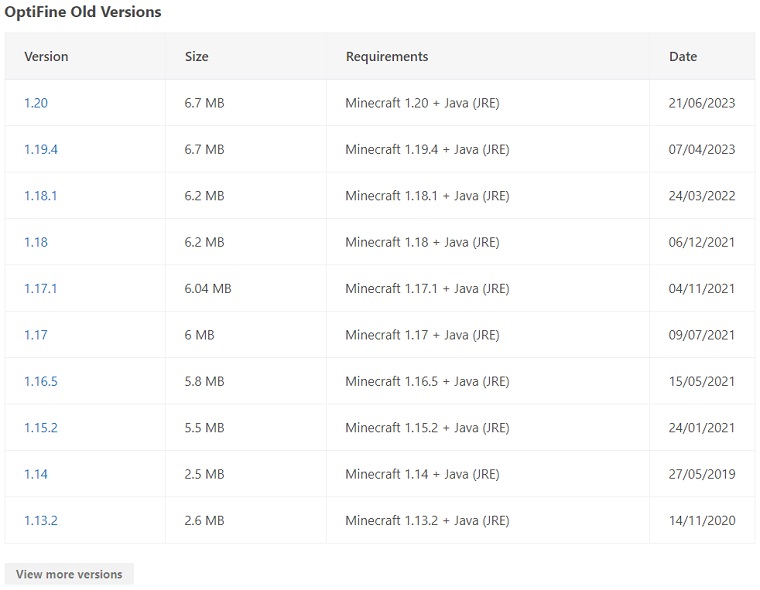This screenshot has width=760, height=590.
Task: Open the 1.14 version link
Action: click(x=36, y=474)
